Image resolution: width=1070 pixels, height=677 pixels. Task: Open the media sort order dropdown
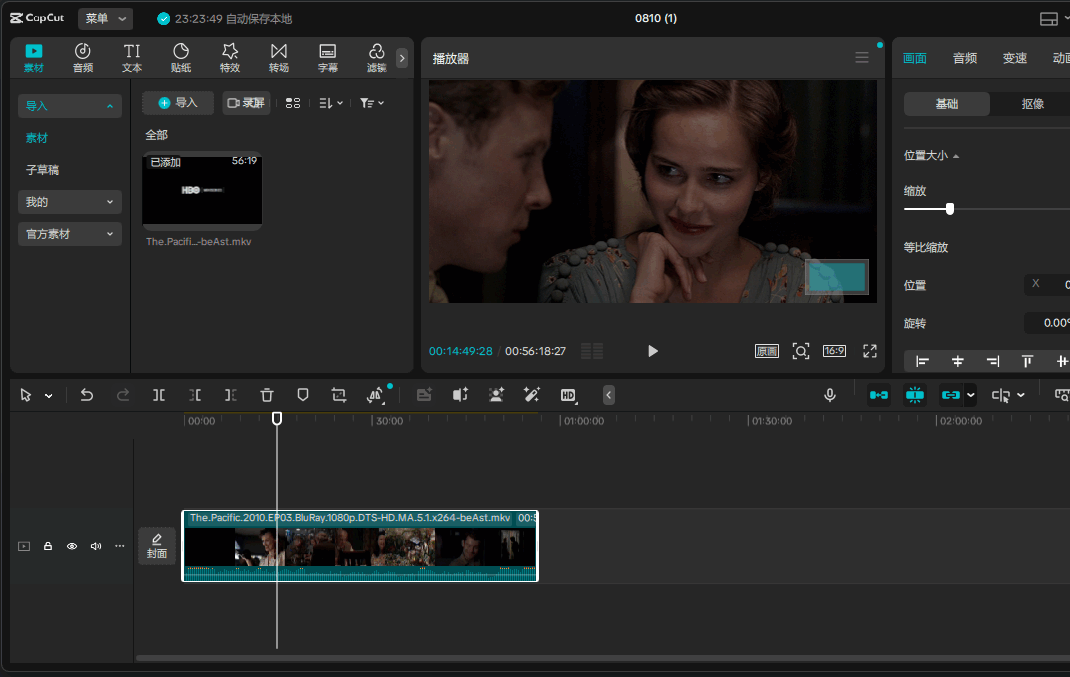(331, 103)
